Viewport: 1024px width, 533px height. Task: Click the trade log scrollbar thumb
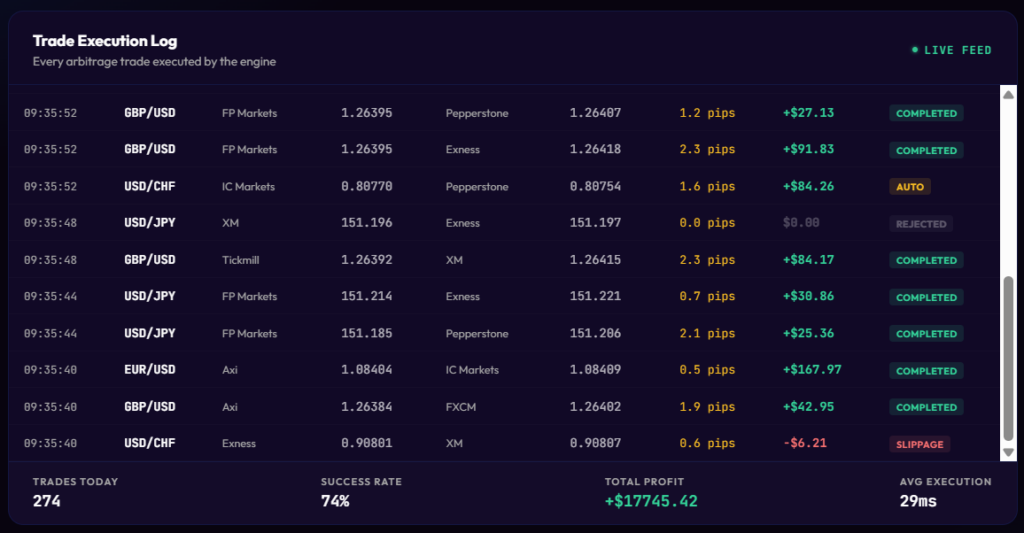tap(1008, 359)
